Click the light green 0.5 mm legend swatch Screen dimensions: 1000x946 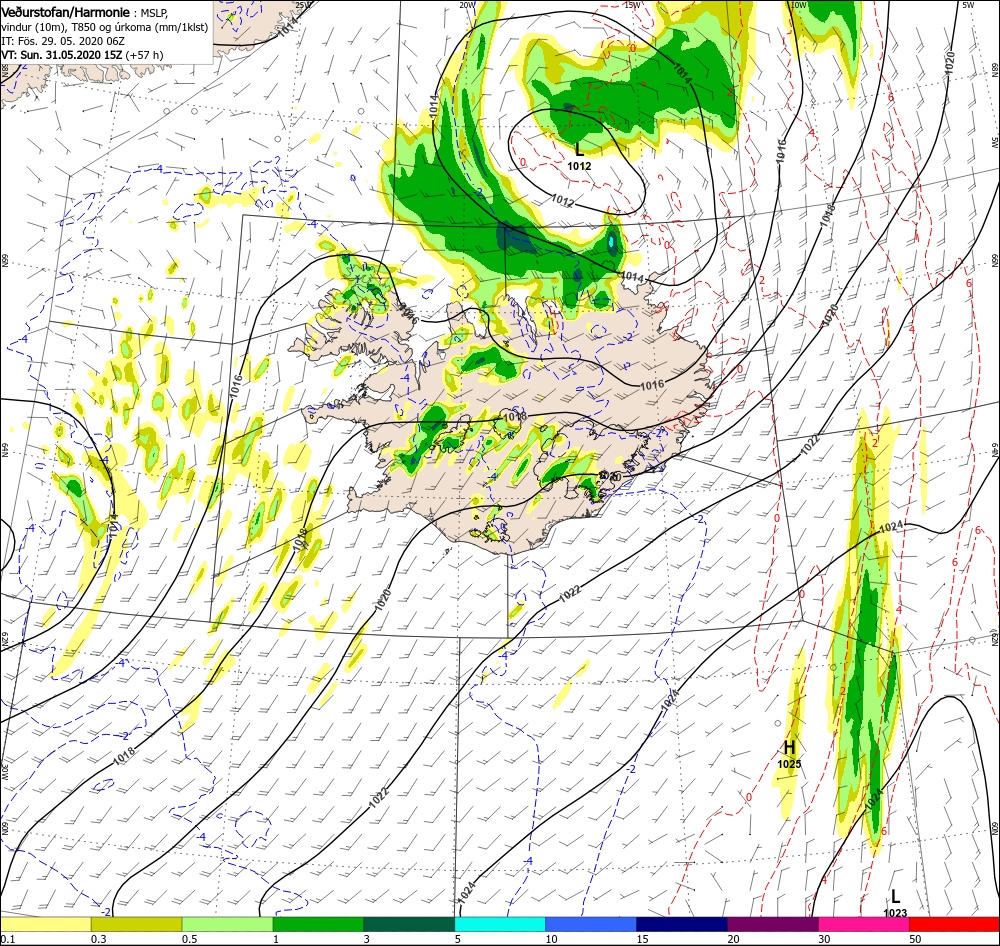tap(228, 924)
